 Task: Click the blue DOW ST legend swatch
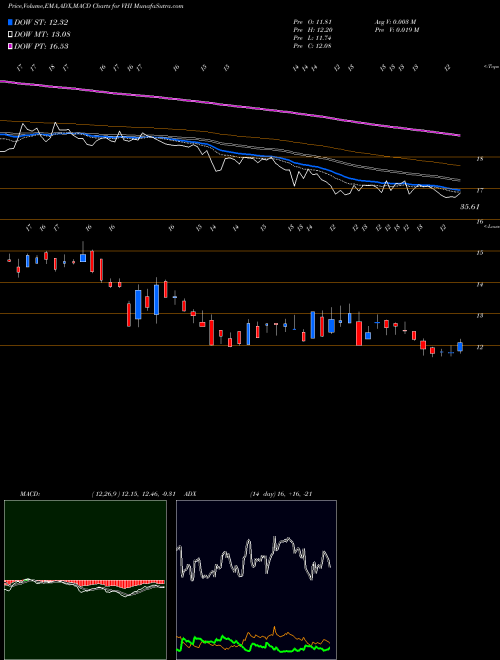pos(10,22)
